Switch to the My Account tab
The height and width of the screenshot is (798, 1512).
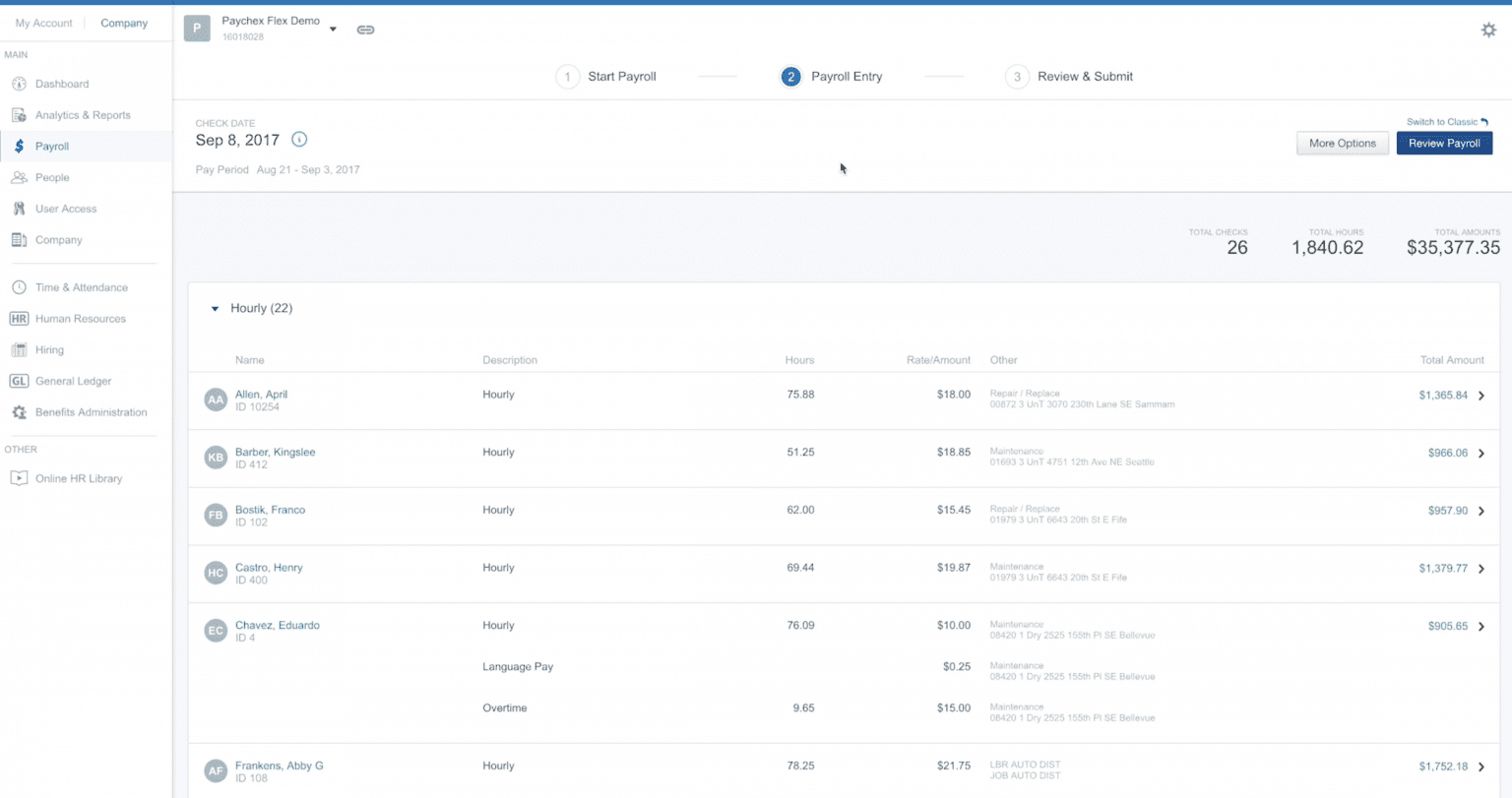coord(43,22)
